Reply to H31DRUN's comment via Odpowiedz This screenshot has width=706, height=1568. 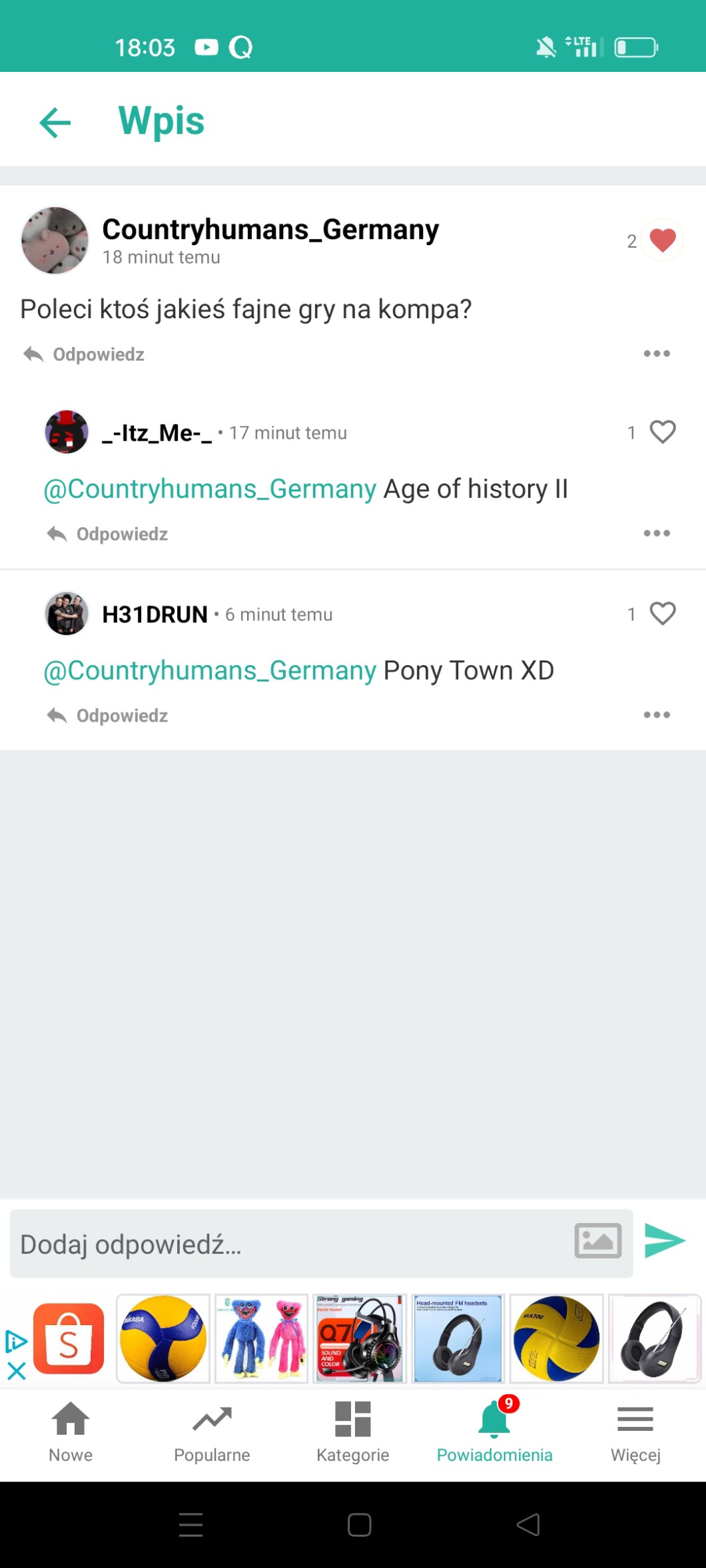(x=107, y=716)
